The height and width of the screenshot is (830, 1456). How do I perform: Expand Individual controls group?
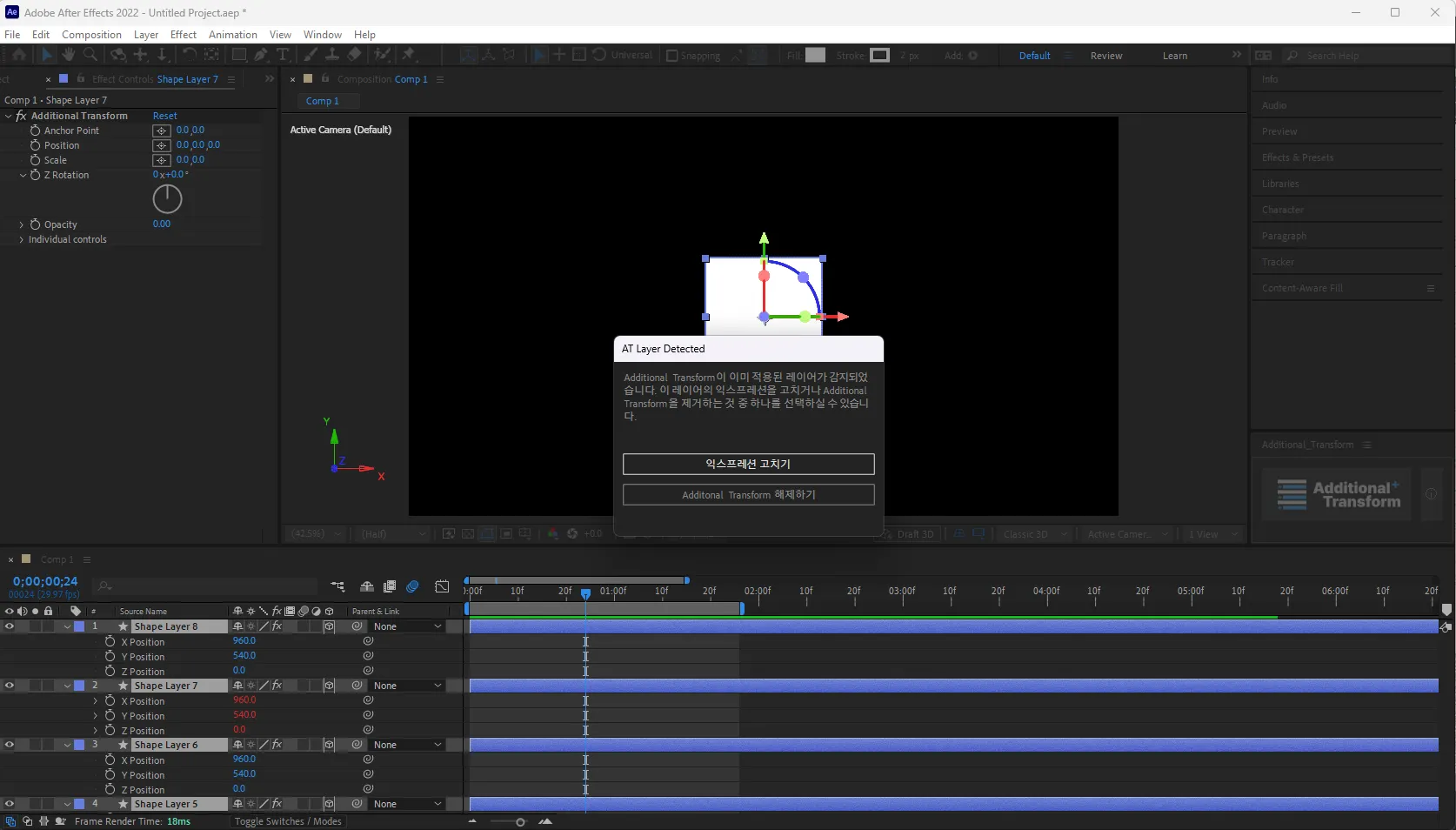(22, 239)
